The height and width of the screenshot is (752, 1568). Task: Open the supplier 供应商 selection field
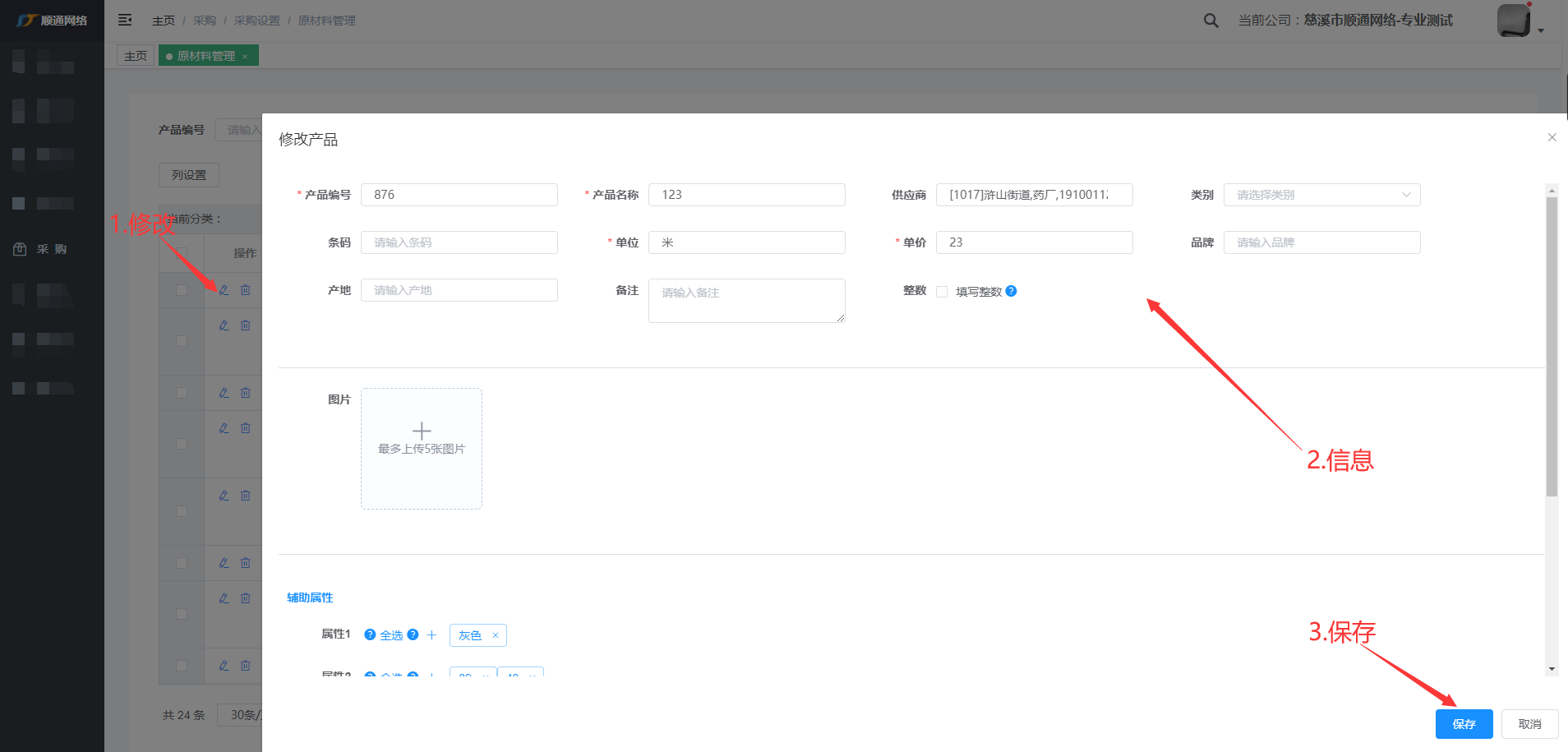point(1034,195)
